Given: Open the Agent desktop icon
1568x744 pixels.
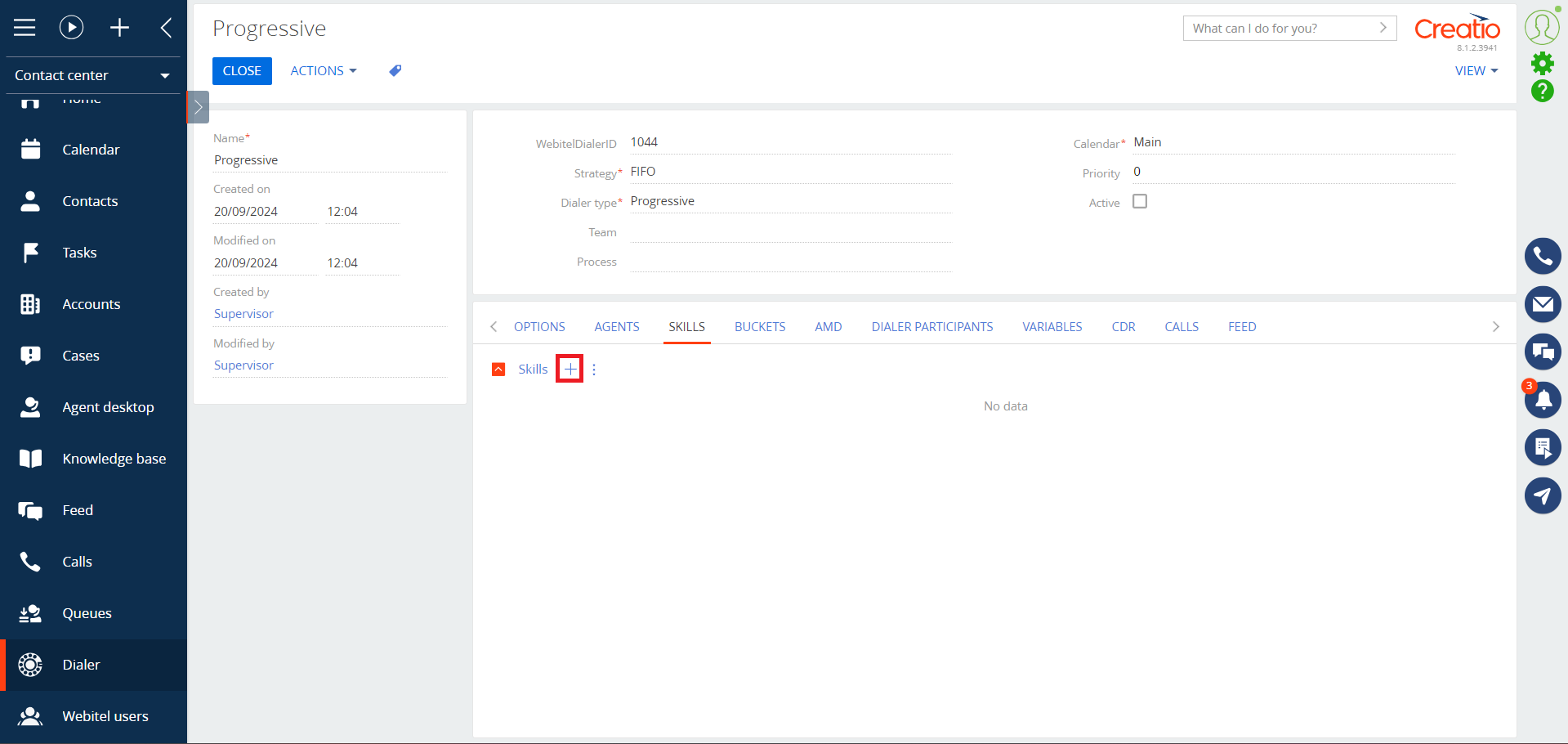Looking at the screenshot, I should 30,407.
